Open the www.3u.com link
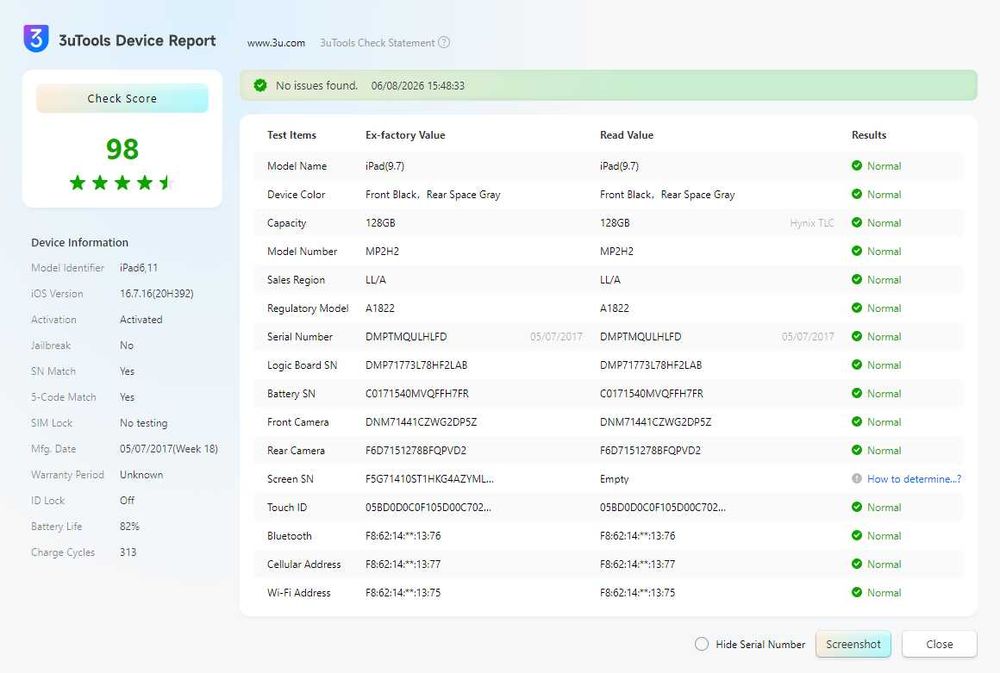This screenshot has height=673, width=1000. 276,43
